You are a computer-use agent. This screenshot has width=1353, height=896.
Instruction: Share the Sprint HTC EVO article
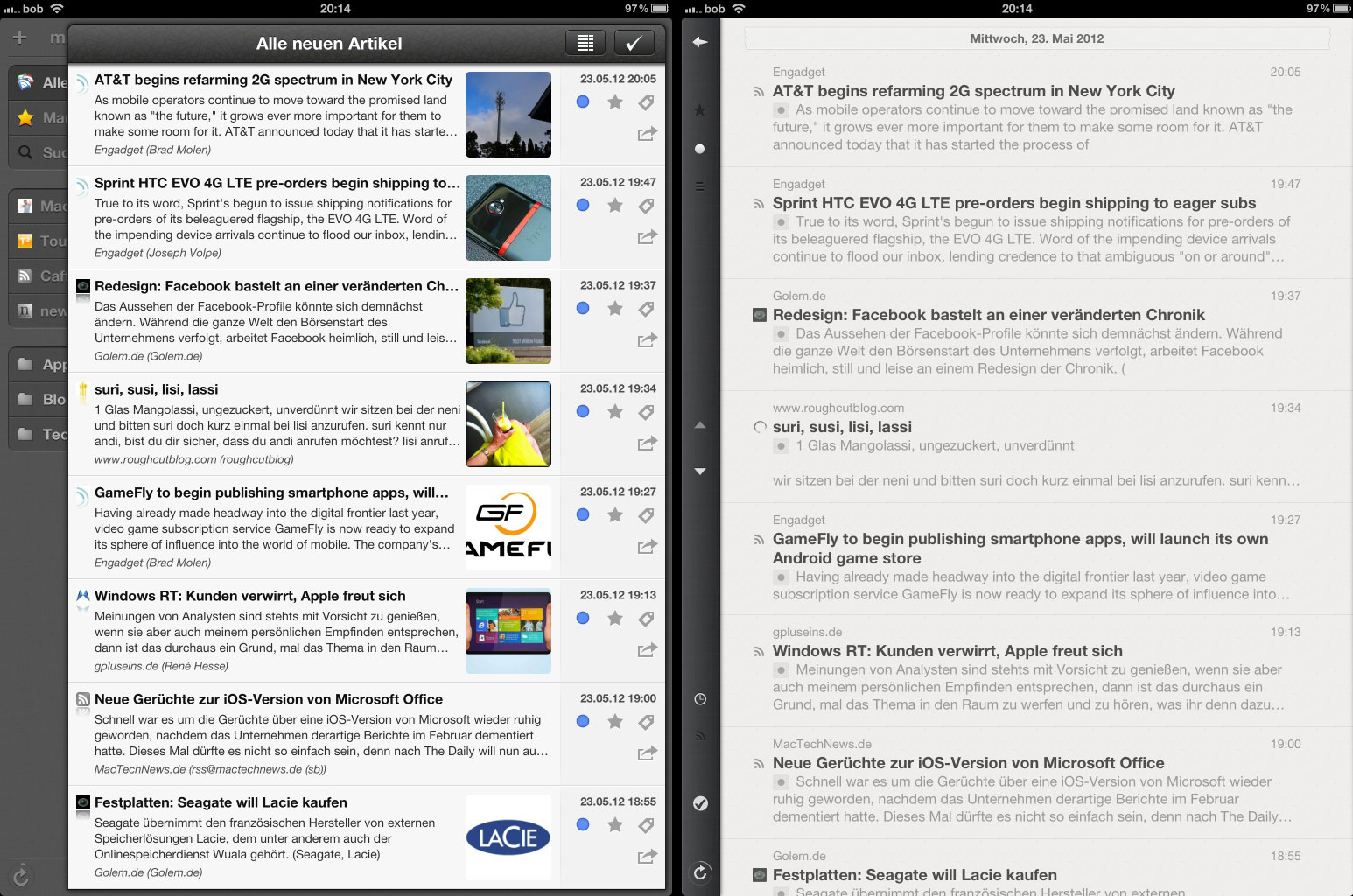[x=648, y=237]
